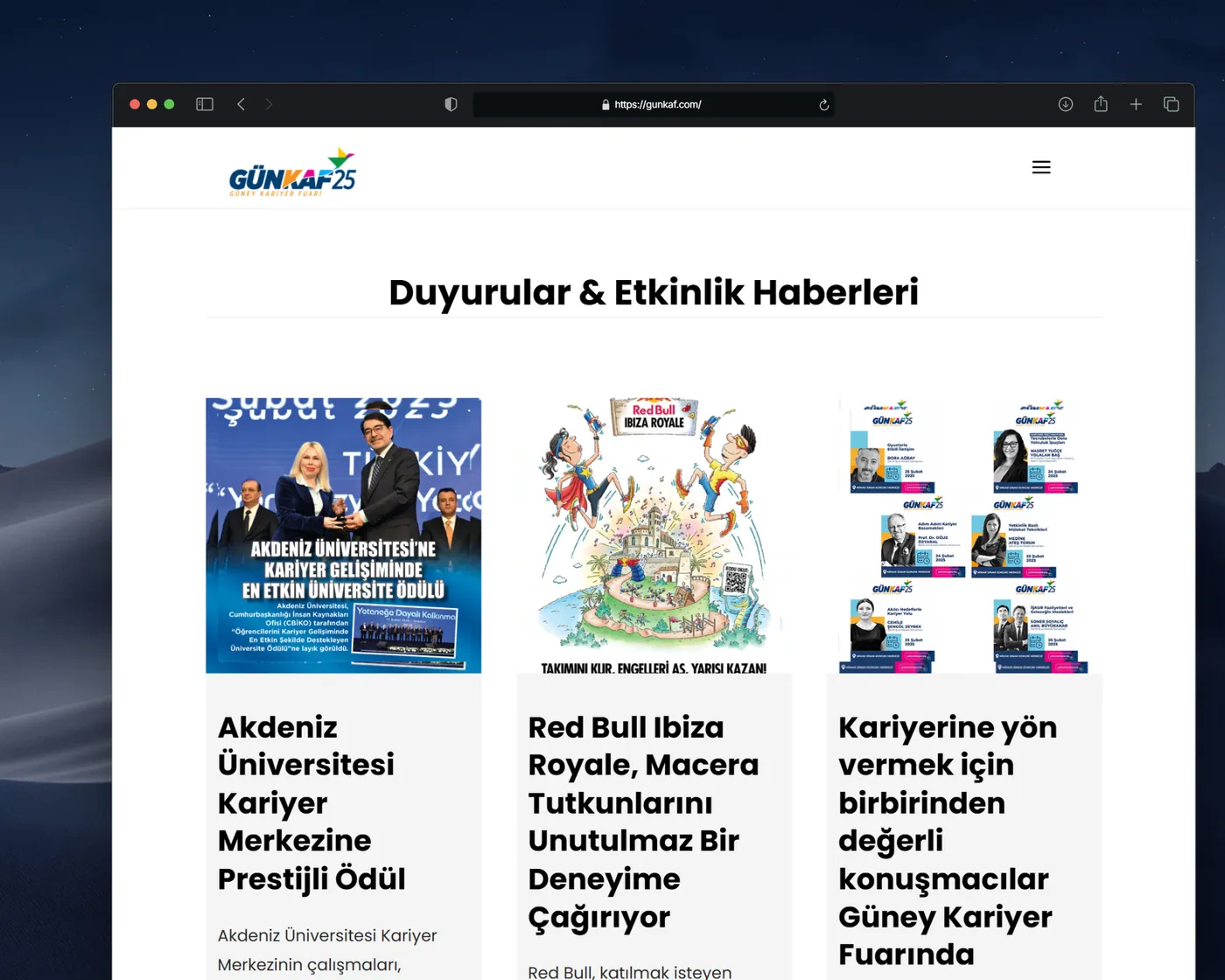This screenshot has width=1225, height=980.
Task: Toggle the Safari sidebar icon
Action: (x=205, y=104)
